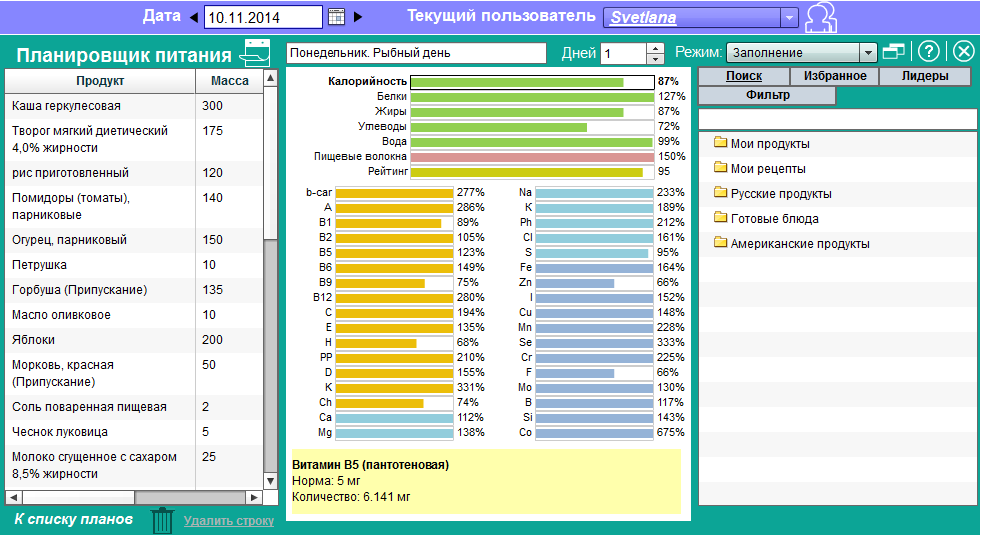
Task: Open the current user Svetlana dropdown
Action: click(x=789, y=17)
